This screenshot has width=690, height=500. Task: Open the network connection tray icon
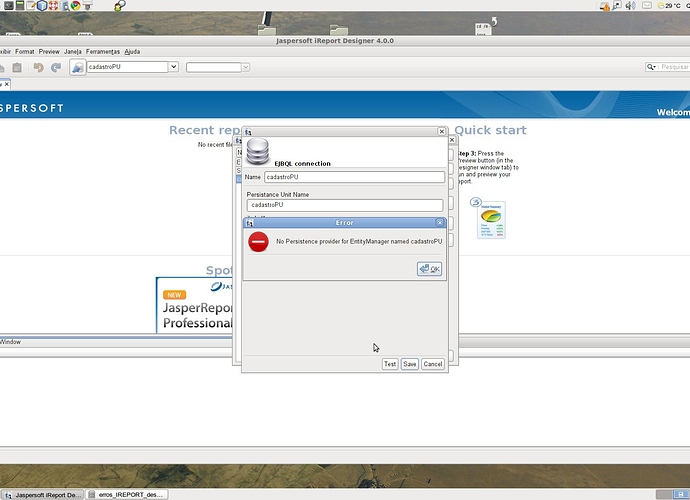617,5
